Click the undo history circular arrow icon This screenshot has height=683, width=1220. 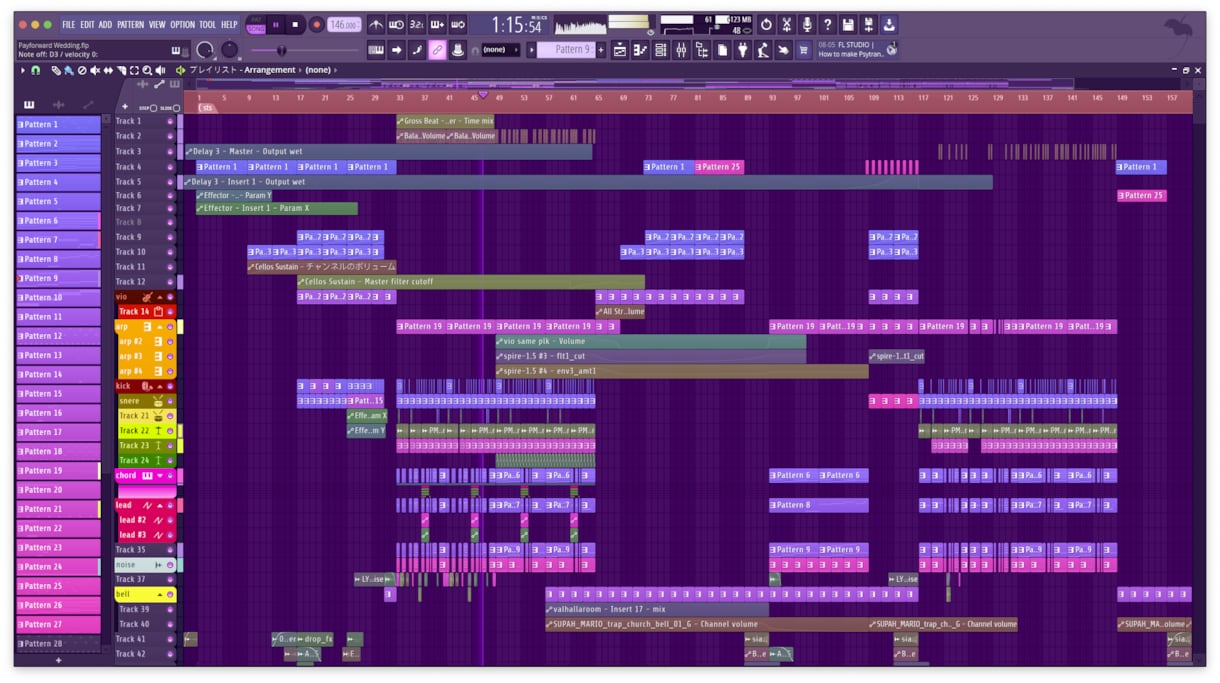pyautogui.click(x=766, y=24)
